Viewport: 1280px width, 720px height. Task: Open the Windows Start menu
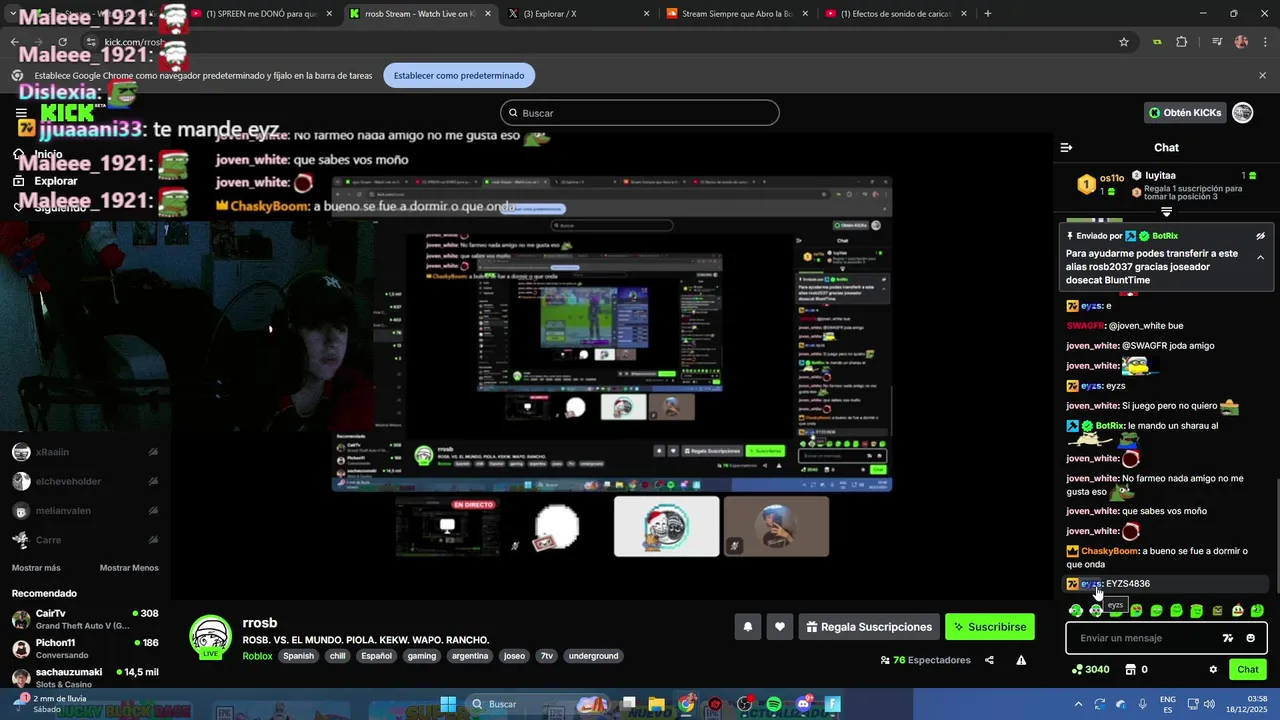point(448,704)
